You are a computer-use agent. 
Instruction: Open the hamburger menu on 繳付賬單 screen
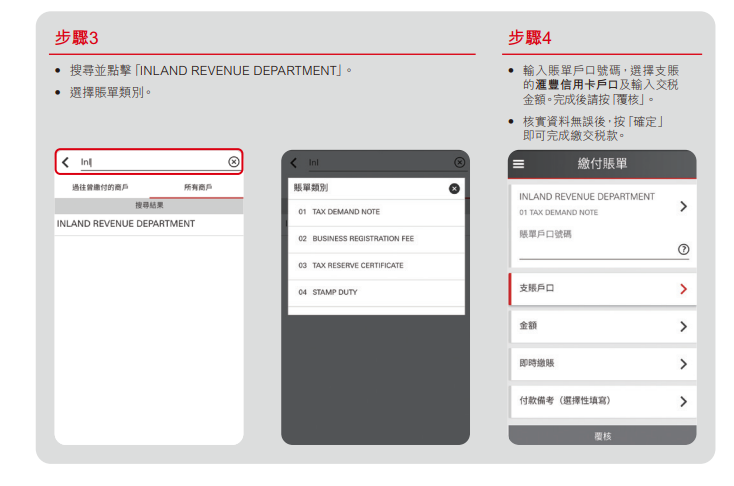518,164
